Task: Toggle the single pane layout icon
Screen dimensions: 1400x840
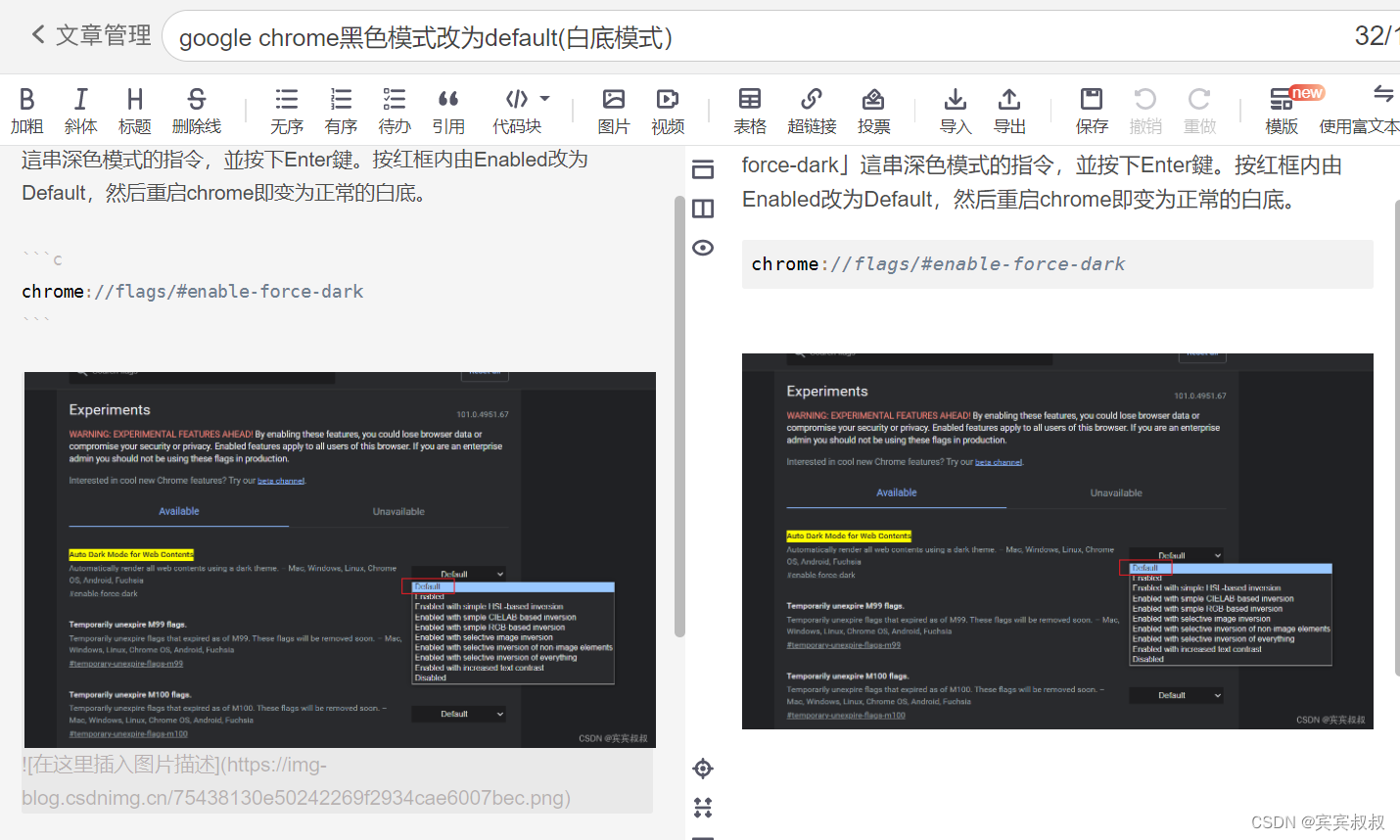Action: click(x=703, y=169)
